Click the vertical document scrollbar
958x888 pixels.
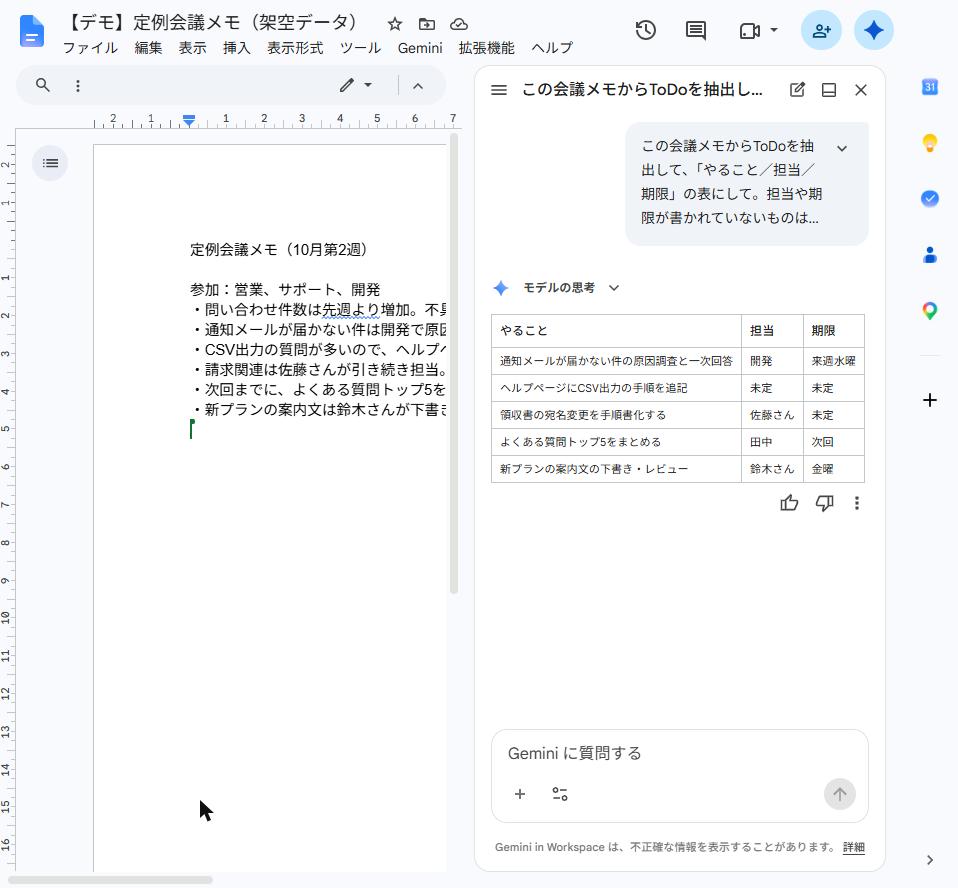pos(453,363)
